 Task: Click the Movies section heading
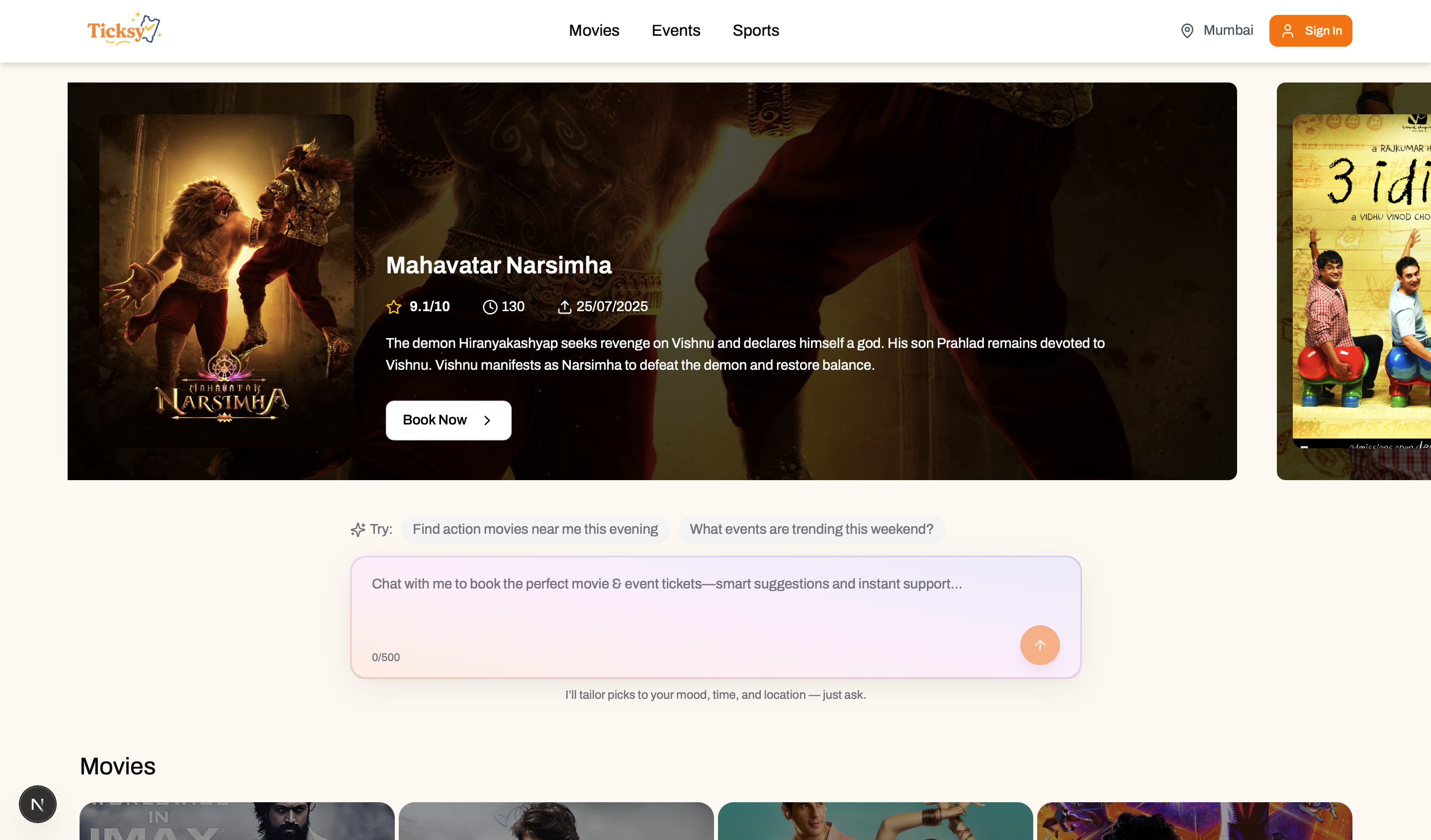[x=117, y=766]
